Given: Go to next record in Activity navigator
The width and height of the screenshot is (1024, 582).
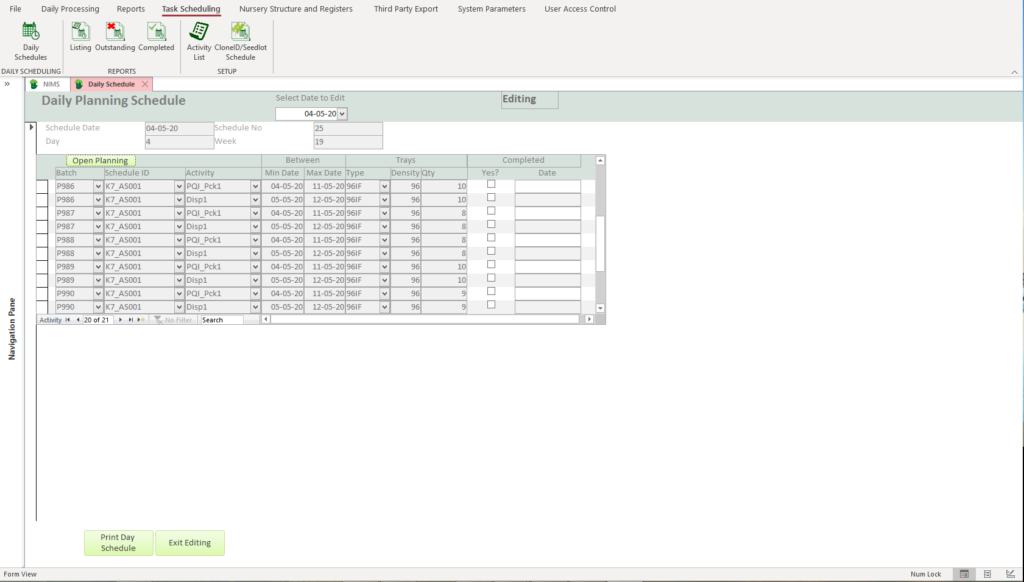Looking at the screenshot, I should point(121,320).
